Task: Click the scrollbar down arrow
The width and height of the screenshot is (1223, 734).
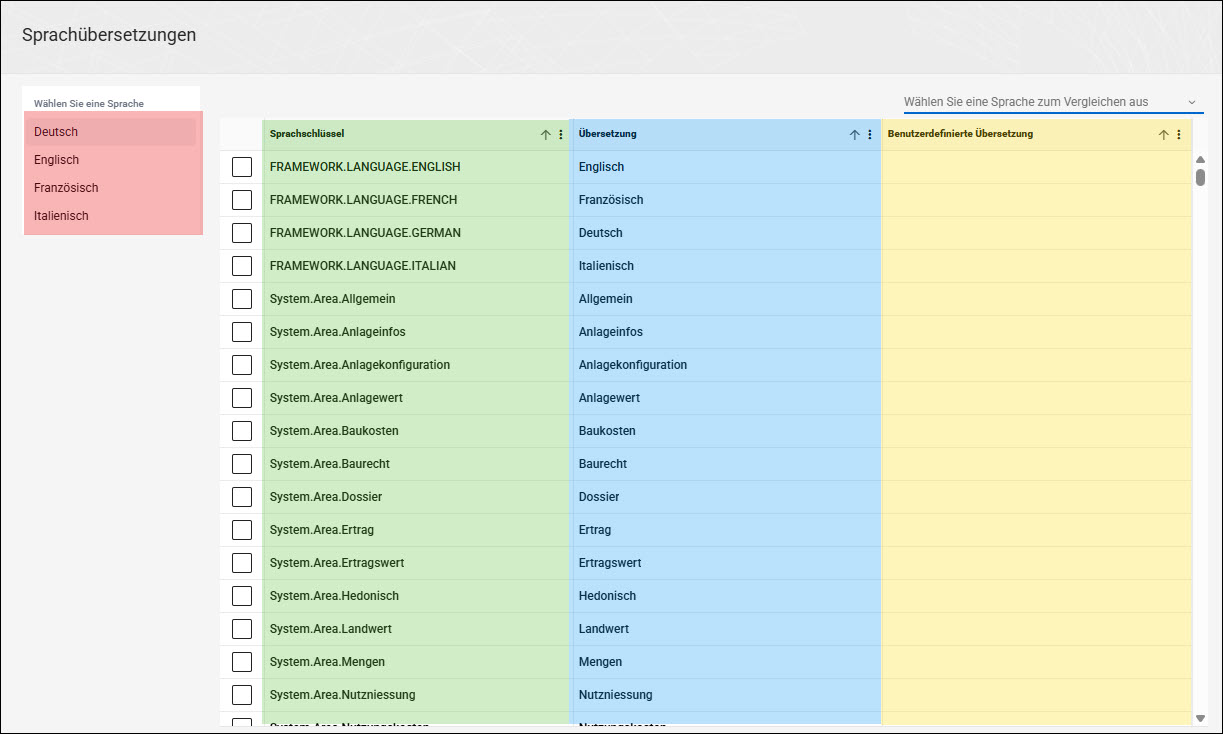Action: tap(1200, 718)
